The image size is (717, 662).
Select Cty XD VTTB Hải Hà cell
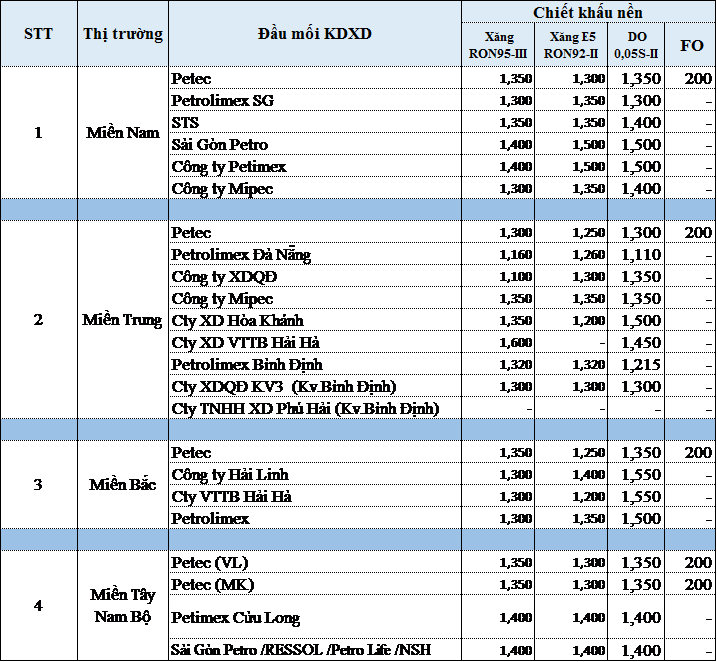point(315,342)
